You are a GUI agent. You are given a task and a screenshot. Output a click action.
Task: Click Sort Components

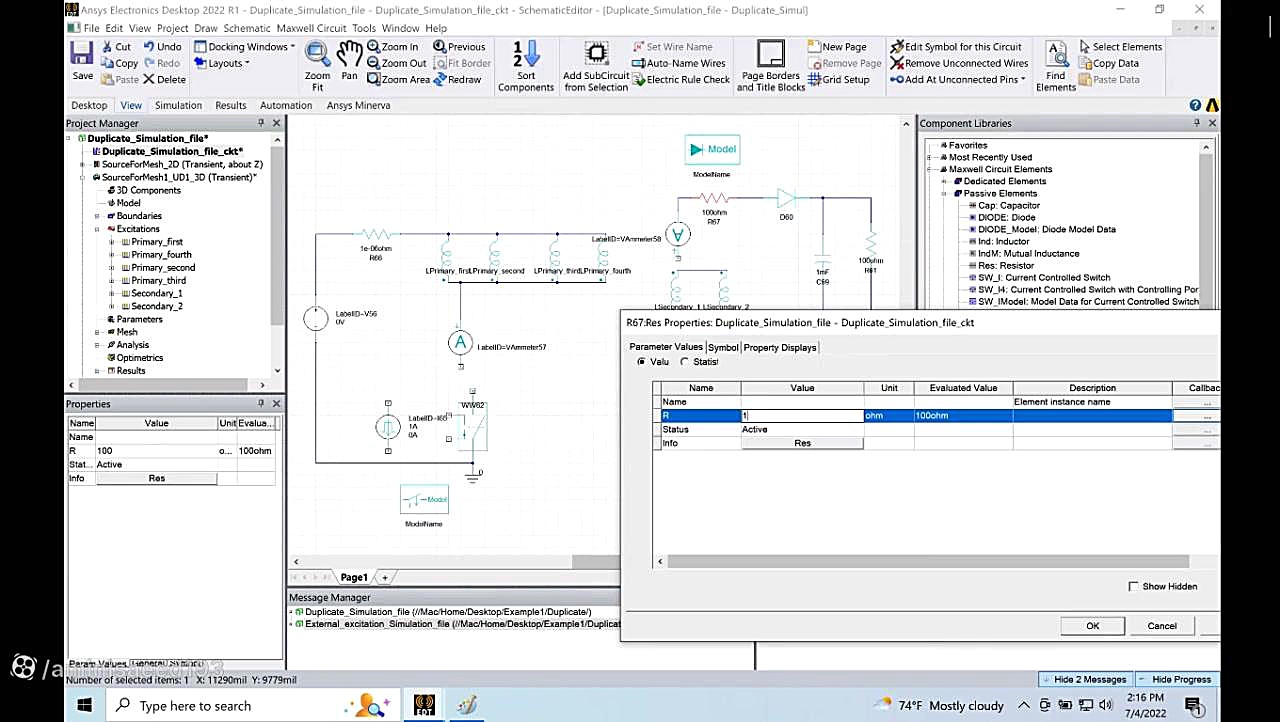pos(526,66)
